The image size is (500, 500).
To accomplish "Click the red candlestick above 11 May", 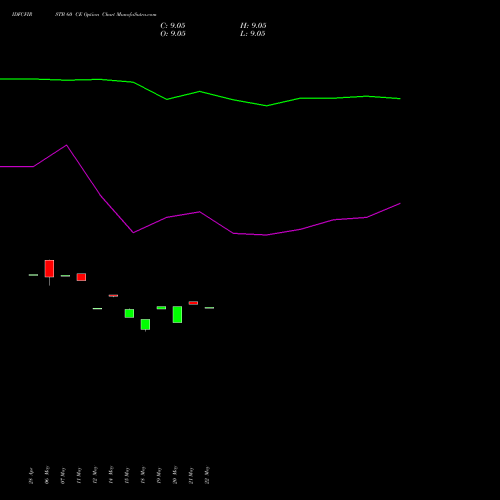I will [x=81, y=277].
